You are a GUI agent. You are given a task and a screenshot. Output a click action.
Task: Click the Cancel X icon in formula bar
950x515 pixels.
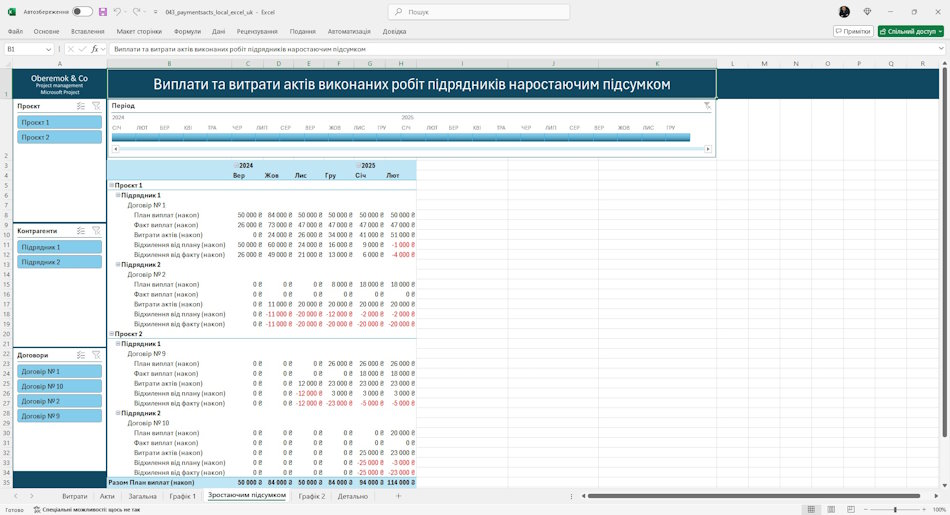(71, 49)
